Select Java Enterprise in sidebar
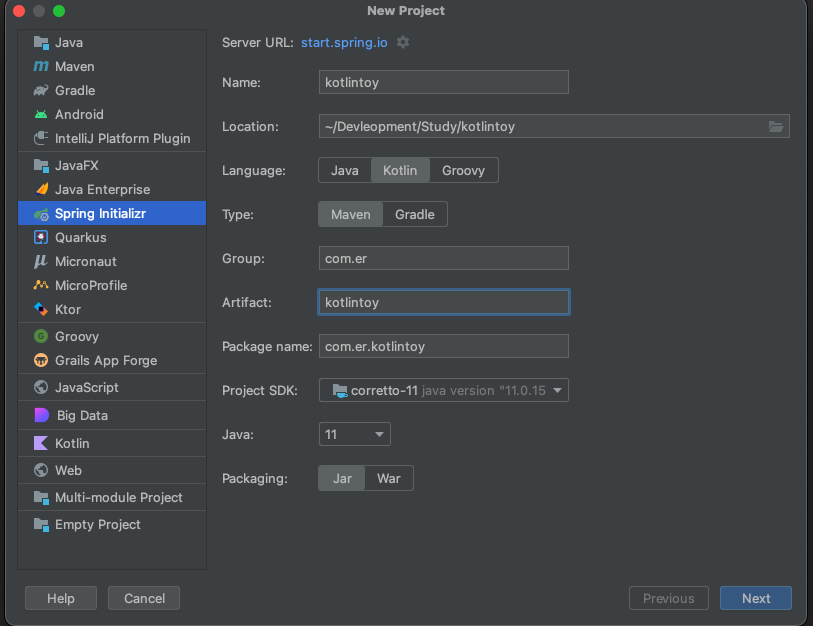Viewport: 813px width, 626px height. coord(112,189)
